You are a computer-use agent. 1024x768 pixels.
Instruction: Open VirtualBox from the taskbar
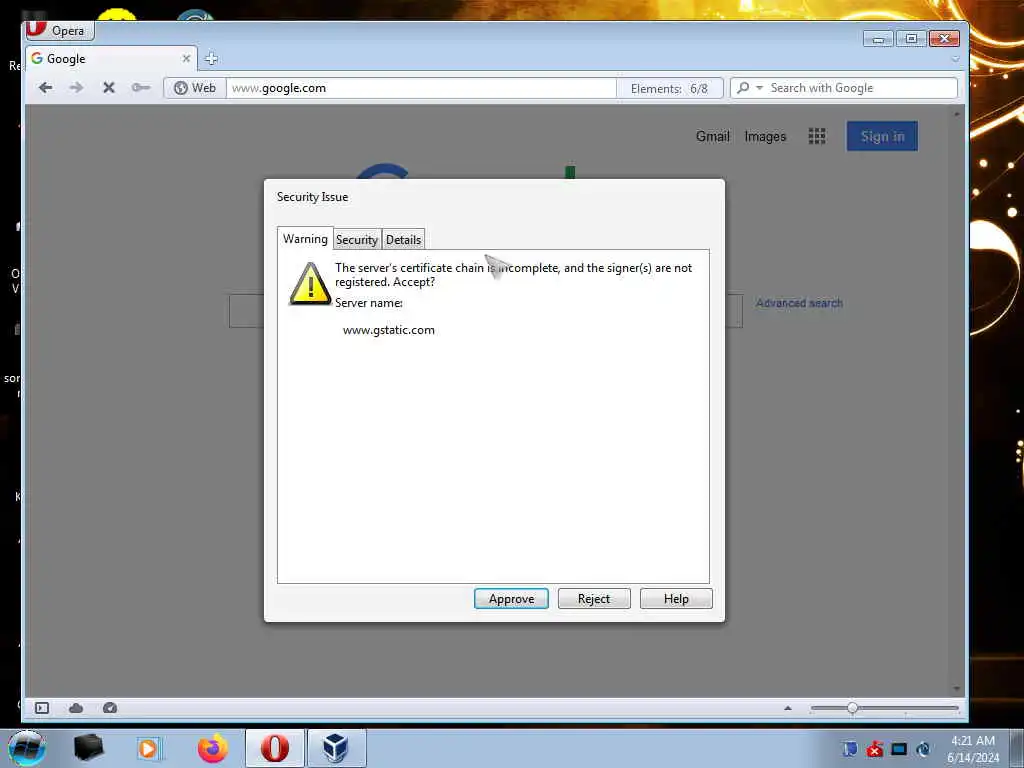336,748
